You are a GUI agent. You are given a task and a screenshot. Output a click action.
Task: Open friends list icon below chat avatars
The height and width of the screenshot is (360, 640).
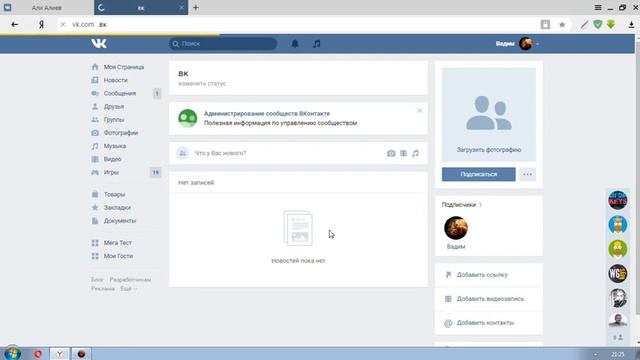pos(618,337)
